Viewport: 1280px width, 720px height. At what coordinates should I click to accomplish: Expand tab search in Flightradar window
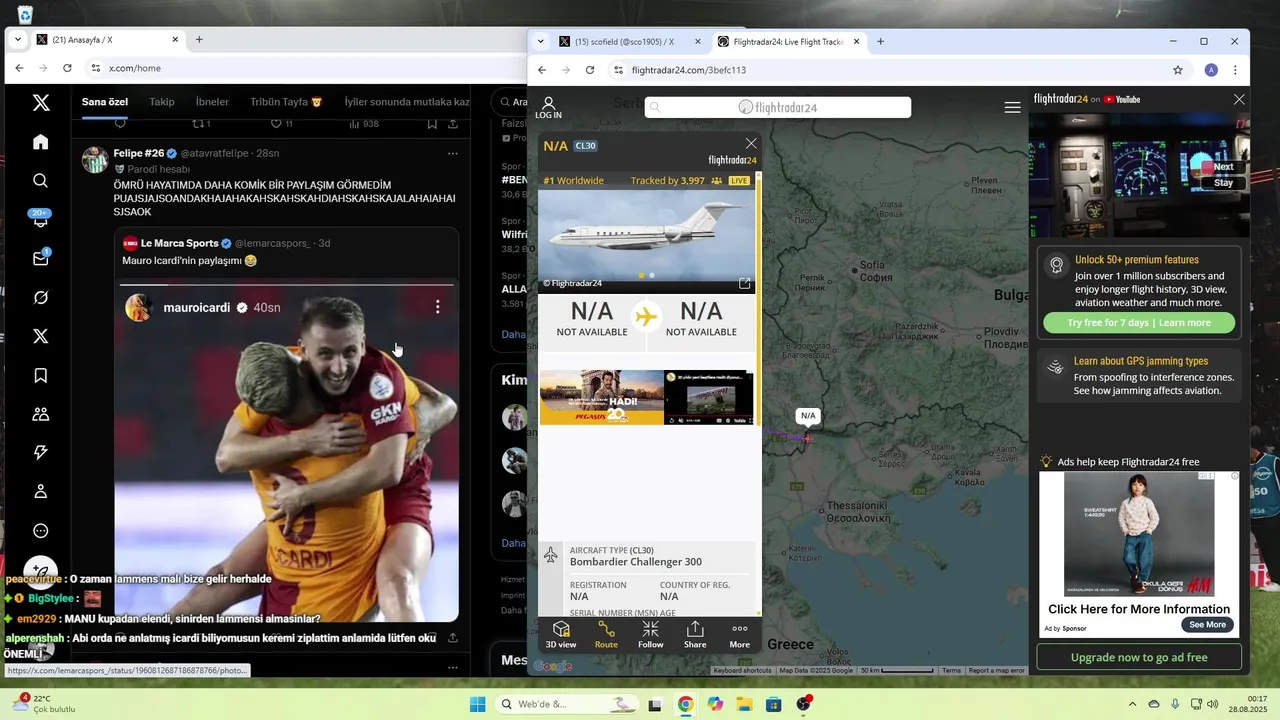pos(541,42)
